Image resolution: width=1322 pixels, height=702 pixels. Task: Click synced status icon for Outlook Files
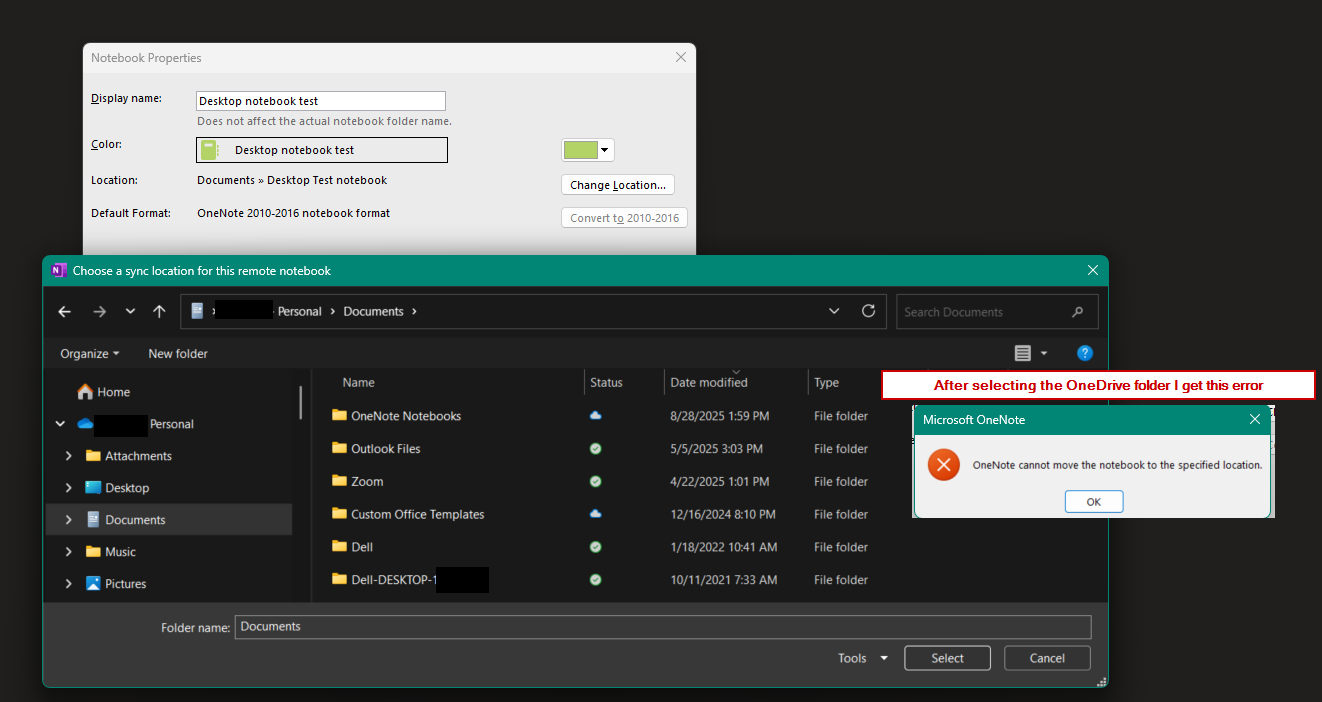[x=596, y=449]
